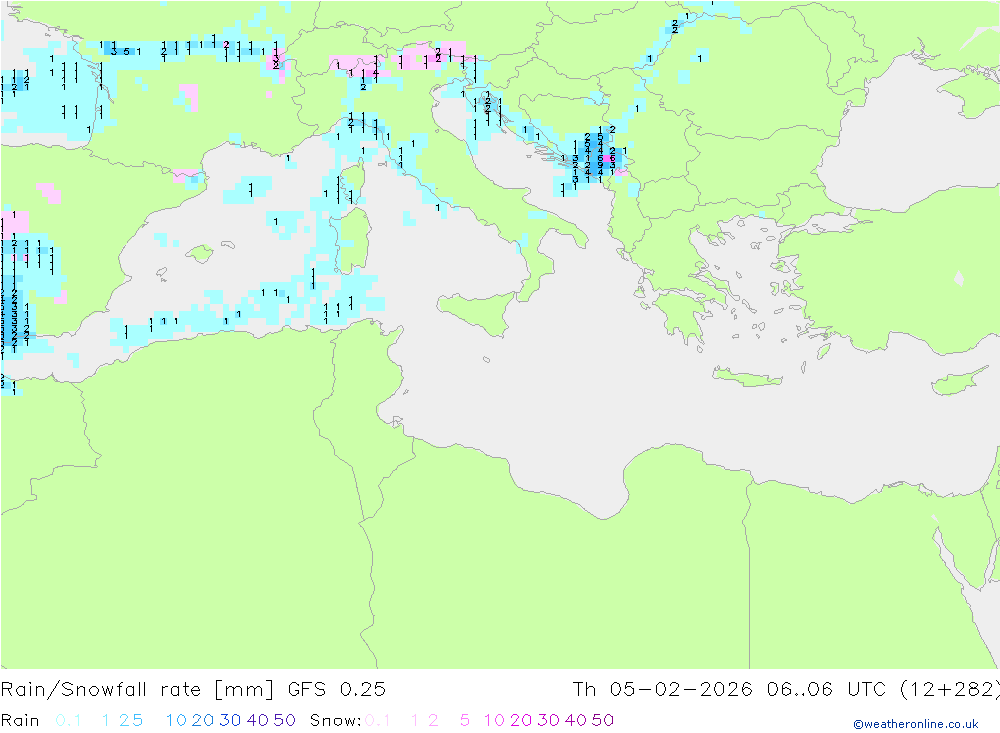This screenshot has width=1000, height=733.
Task: Click the 'Snow:' legend label
Action: (335, 720)
